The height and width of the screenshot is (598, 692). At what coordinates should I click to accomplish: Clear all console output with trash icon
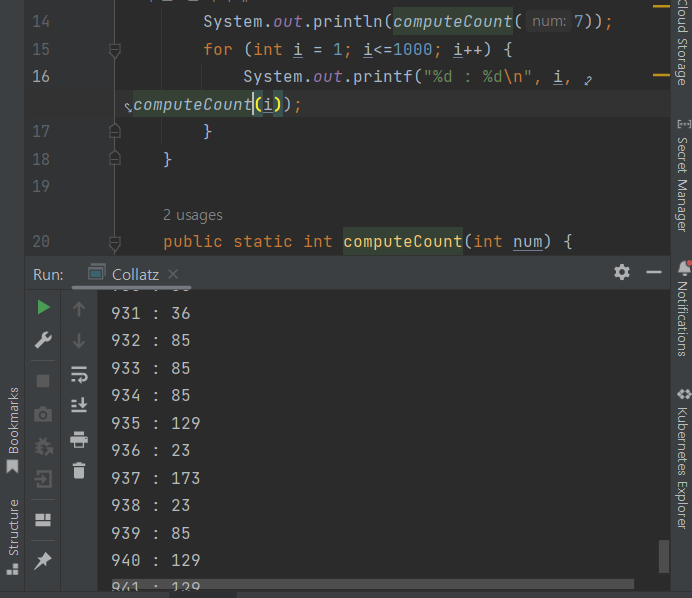[x=79, y=470]
